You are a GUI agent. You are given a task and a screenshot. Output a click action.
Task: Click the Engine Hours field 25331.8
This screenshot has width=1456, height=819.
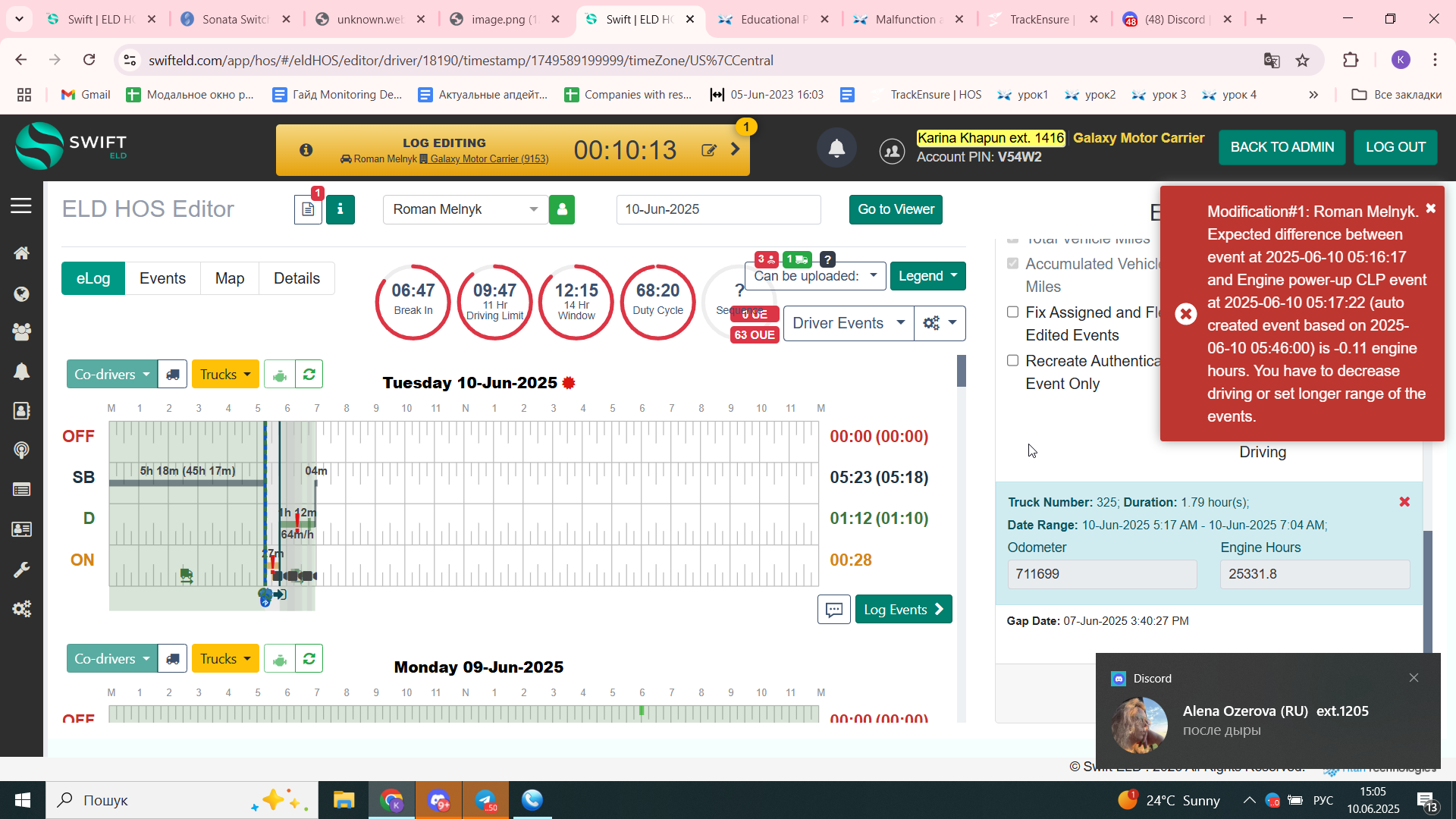click(x=1315, y=574)
